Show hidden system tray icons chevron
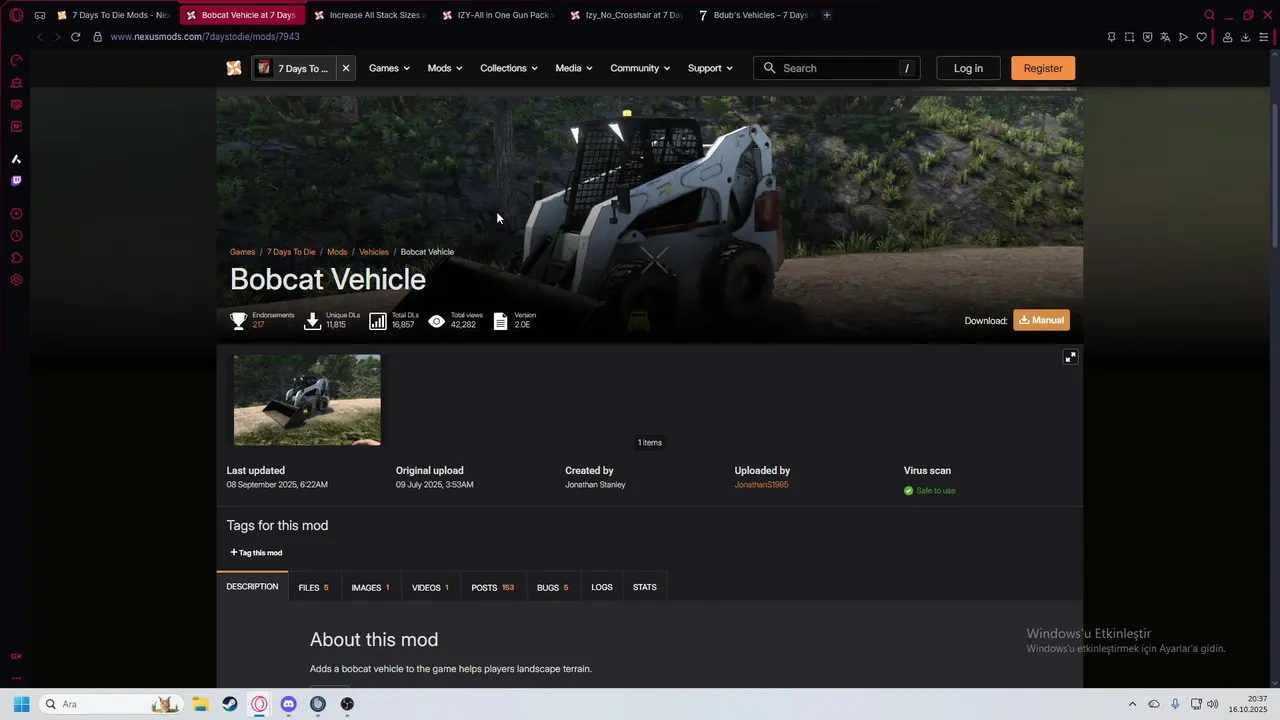The height and width of the screenshot is (720, 1280). 1132,704
